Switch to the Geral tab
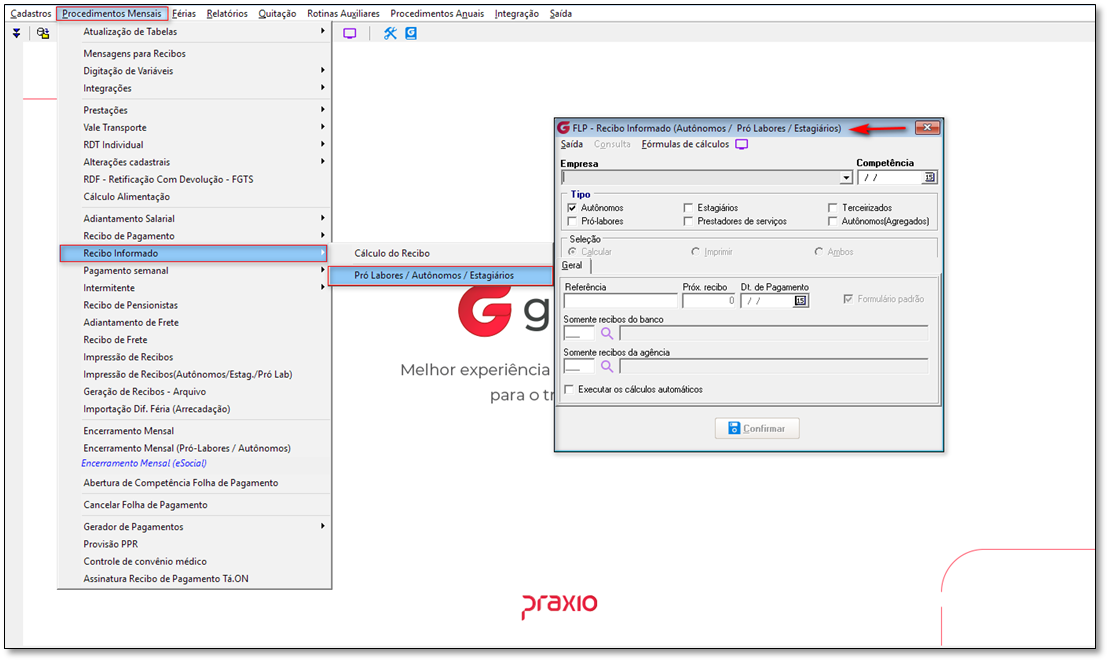 [572, 266]
